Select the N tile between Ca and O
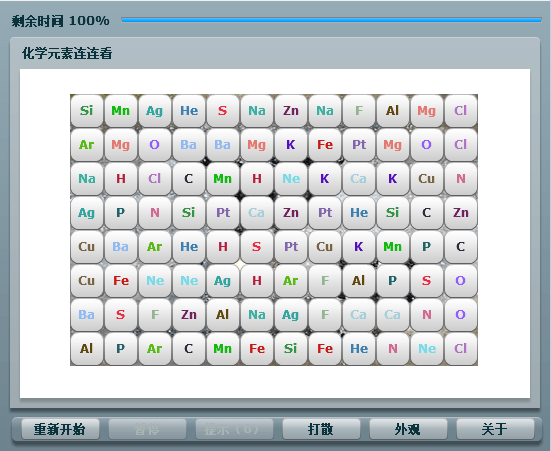551x451 pixels. click(x=427, y=315)
